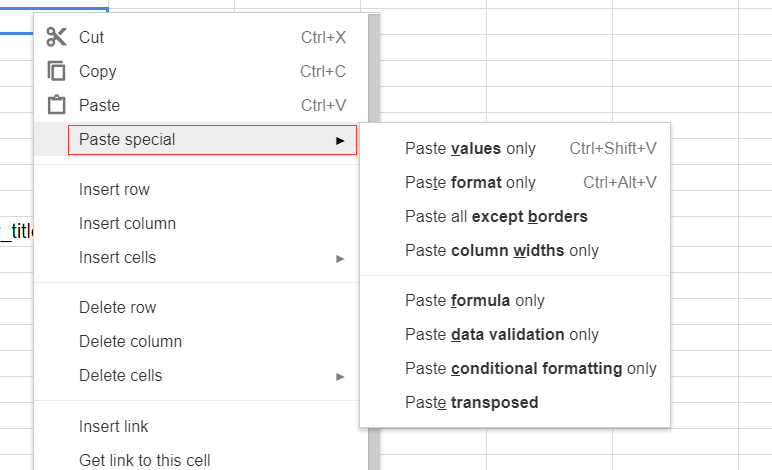
Task: Choose Paste format only
Action: (x=470, y=183)
